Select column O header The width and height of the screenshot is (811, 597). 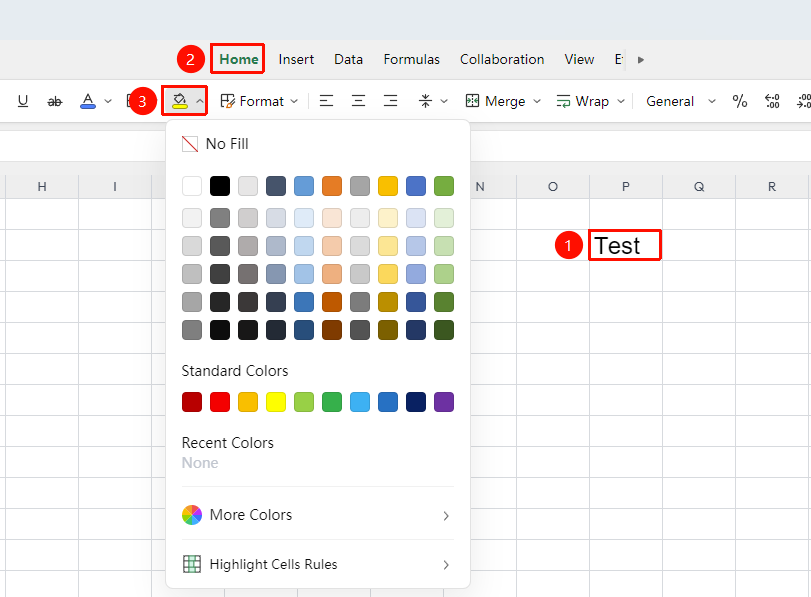[553, 186]
